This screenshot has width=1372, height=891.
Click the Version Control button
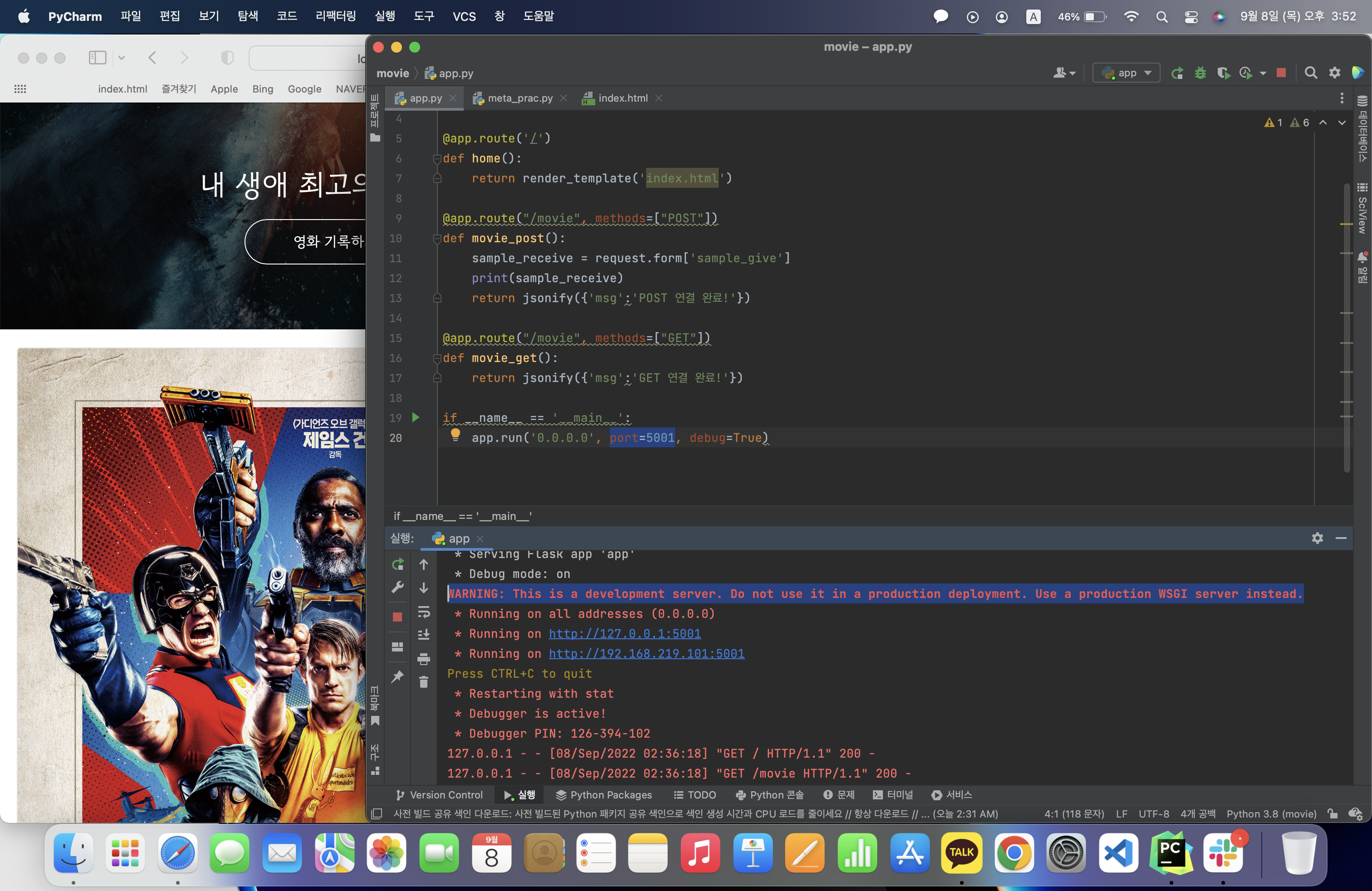(x=439, y=795)
